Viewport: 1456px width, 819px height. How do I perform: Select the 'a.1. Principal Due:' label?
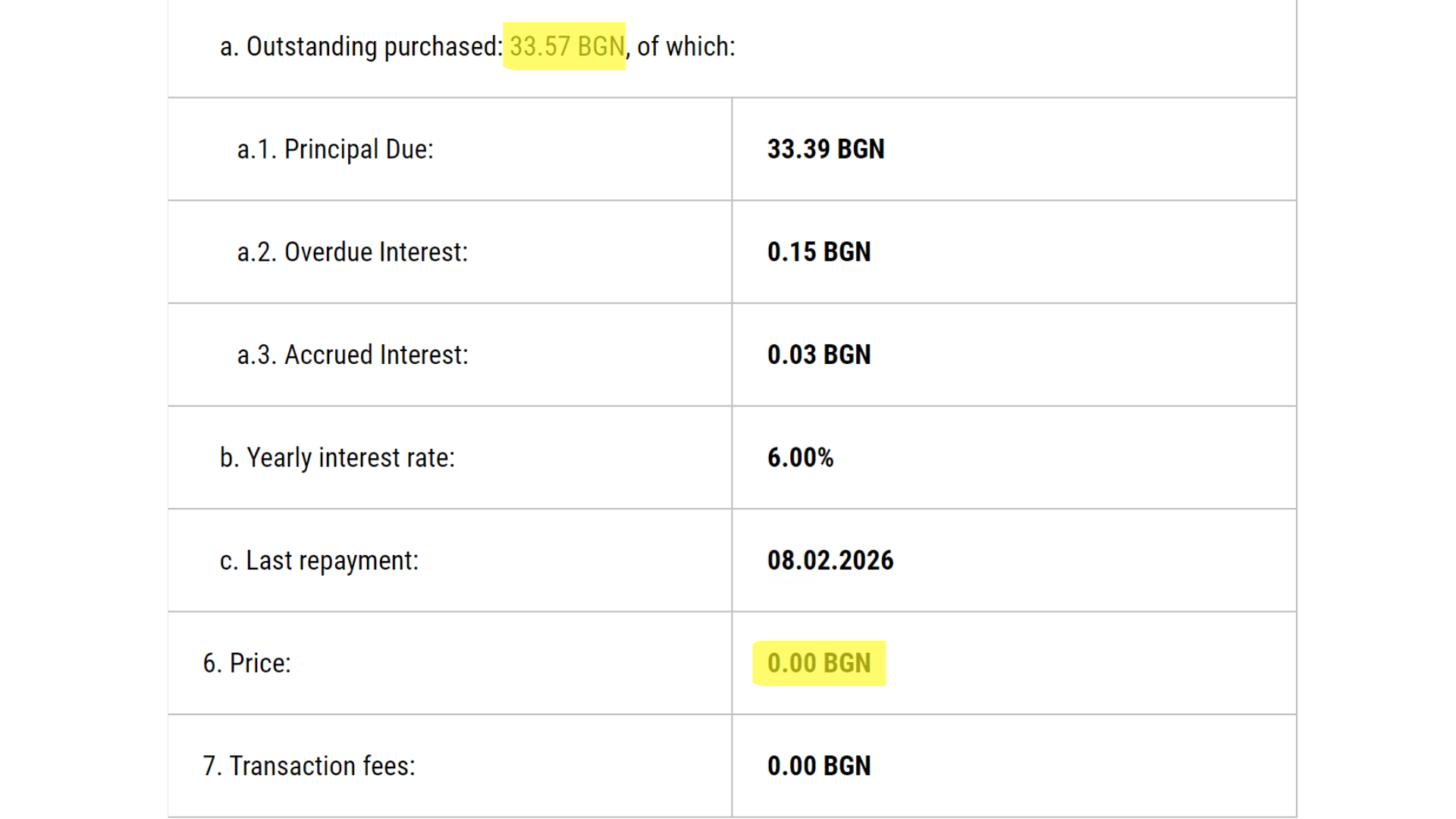click(335, 149)
